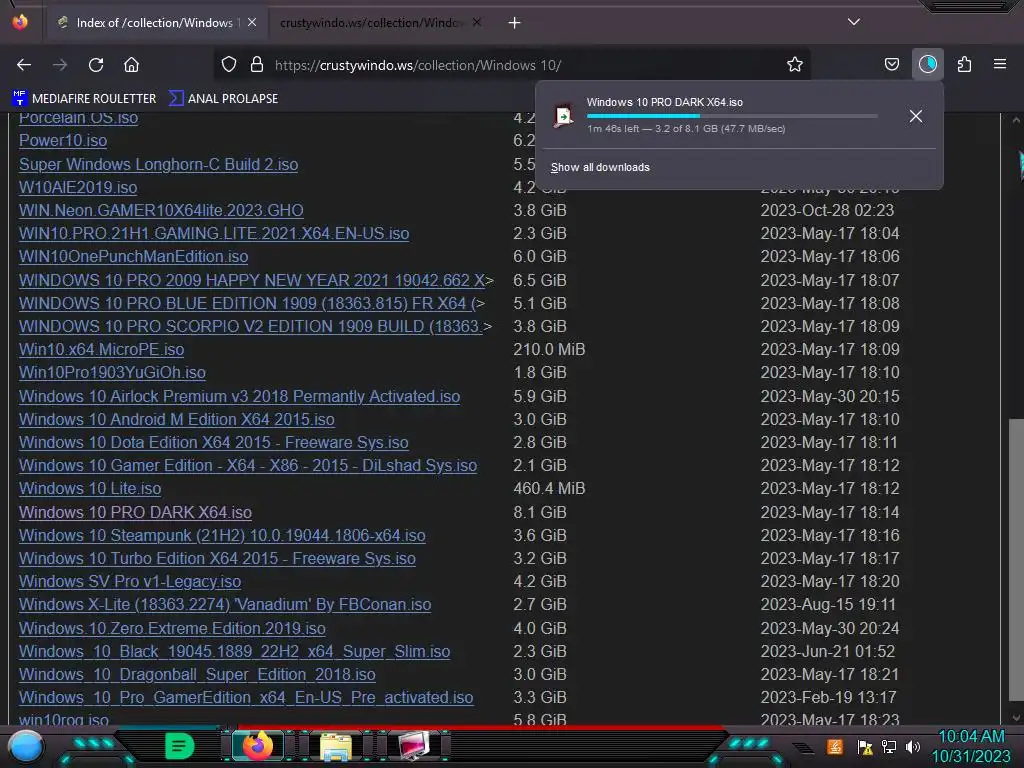
Task: Open the Save to Pocket button
Action: pyautogui.click(x=891, y=64)
